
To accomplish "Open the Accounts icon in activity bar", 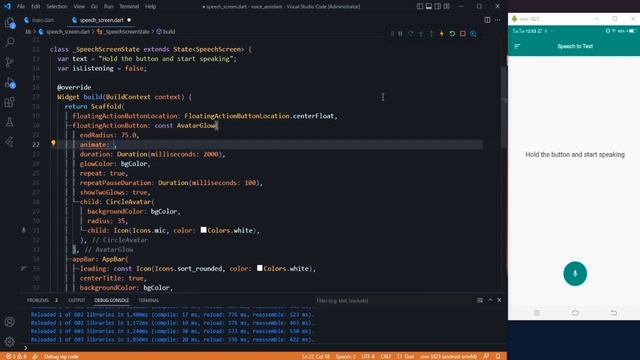I will (9, 322).
